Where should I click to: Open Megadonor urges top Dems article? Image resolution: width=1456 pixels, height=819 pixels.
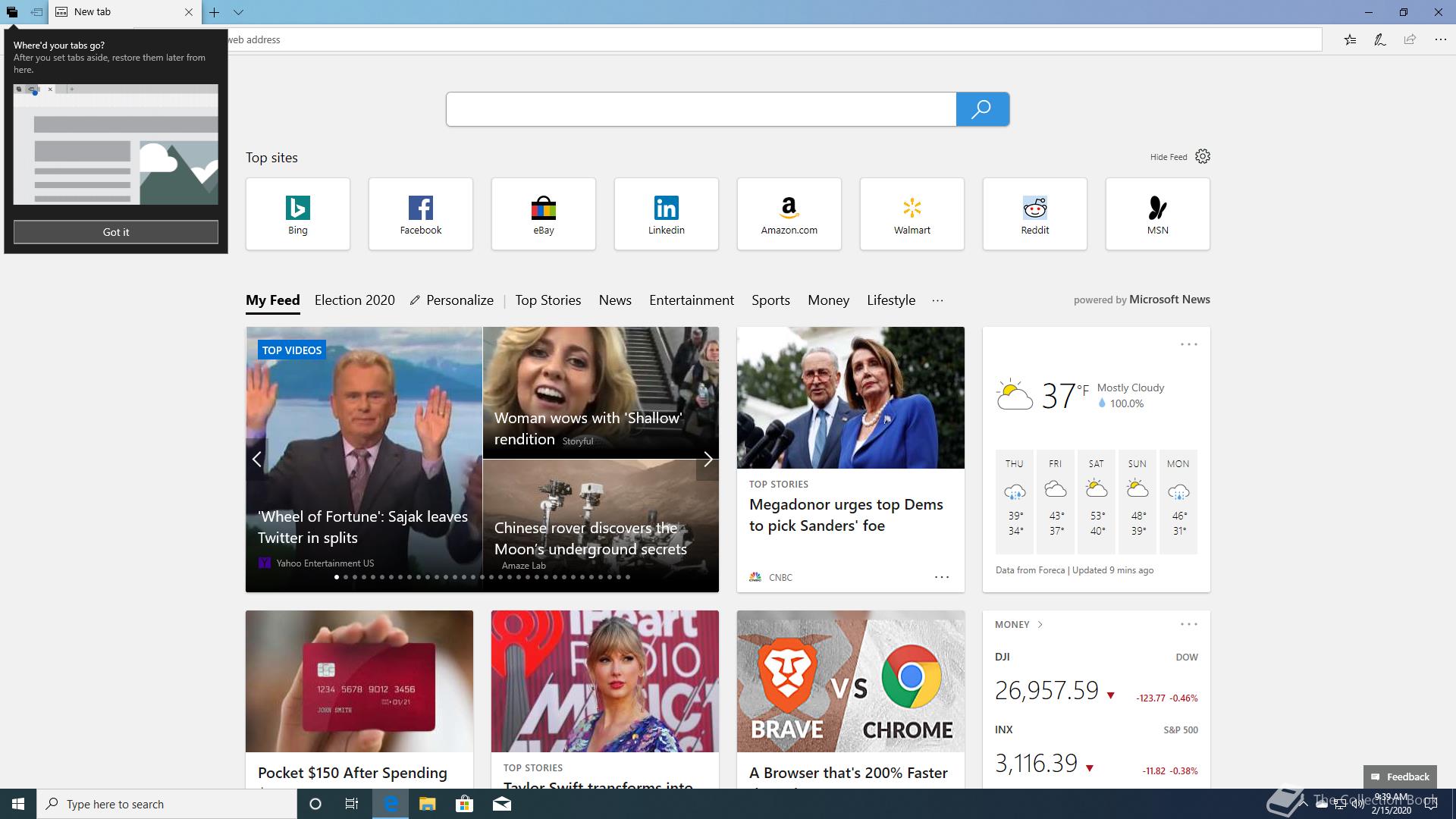(851, 460)
